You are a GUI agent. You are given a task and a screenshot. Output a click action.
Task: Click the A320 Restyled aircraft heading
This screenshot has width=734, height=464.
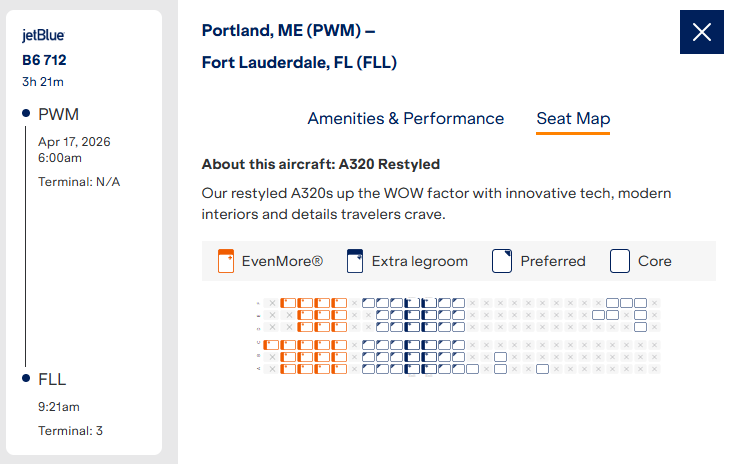click(320, 164)
